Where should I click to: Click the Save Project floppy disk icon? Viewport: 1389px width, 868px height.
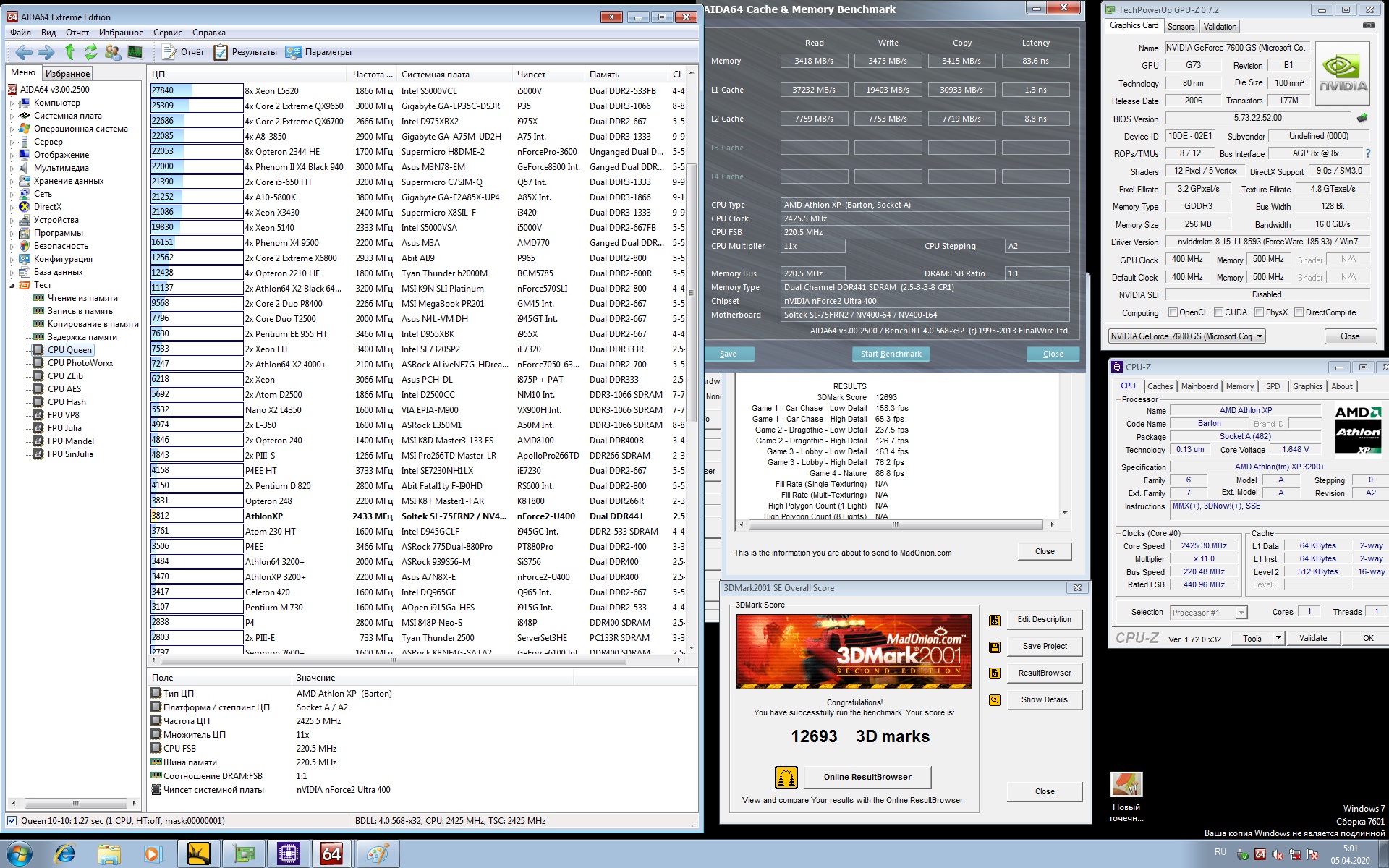pos(995,647)
